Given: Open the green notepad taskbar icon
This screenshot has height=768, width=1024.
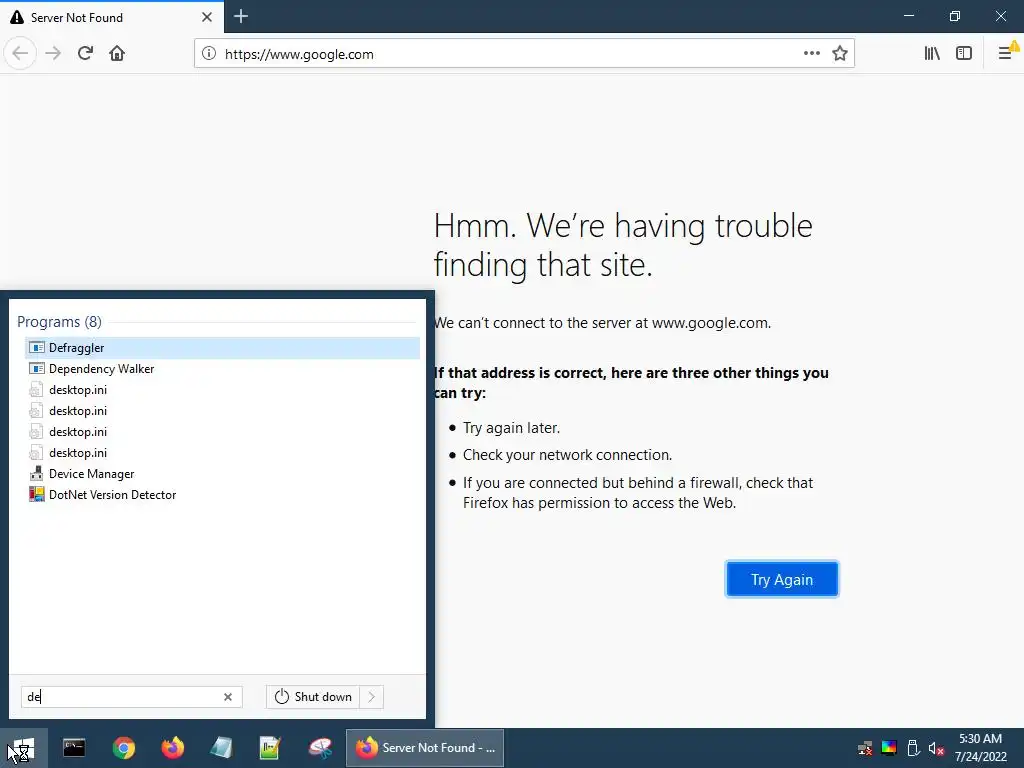Looking at the screenshot, I should click(x=270, y=748).
